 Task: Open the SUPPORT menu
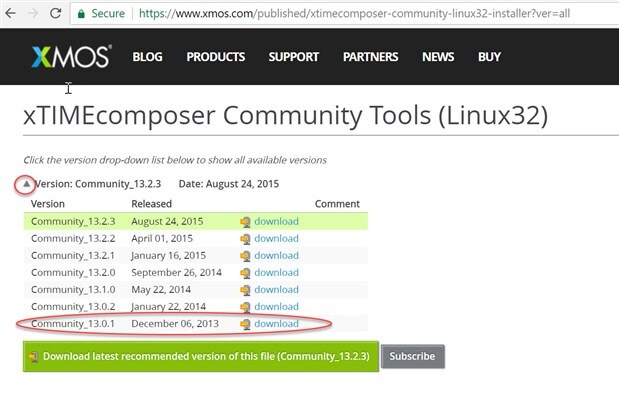click(294, 57)
